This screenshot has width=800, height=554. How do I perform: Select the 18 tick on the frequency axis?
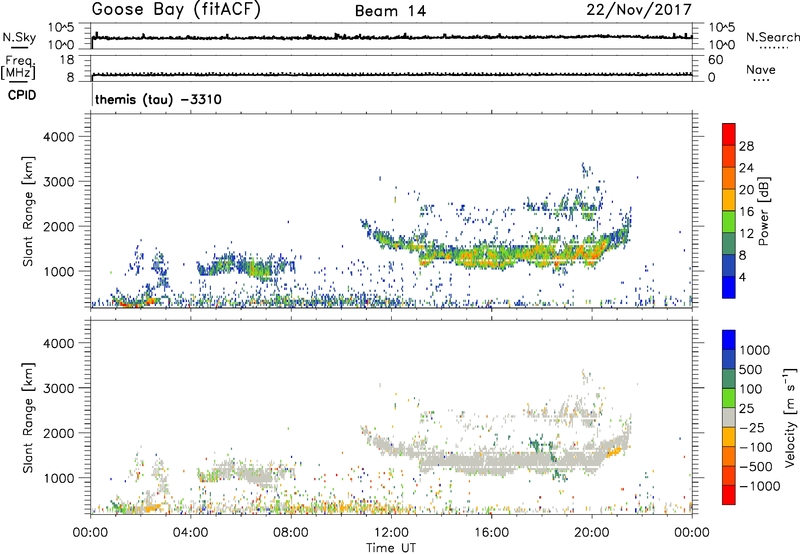coord(66,60)
